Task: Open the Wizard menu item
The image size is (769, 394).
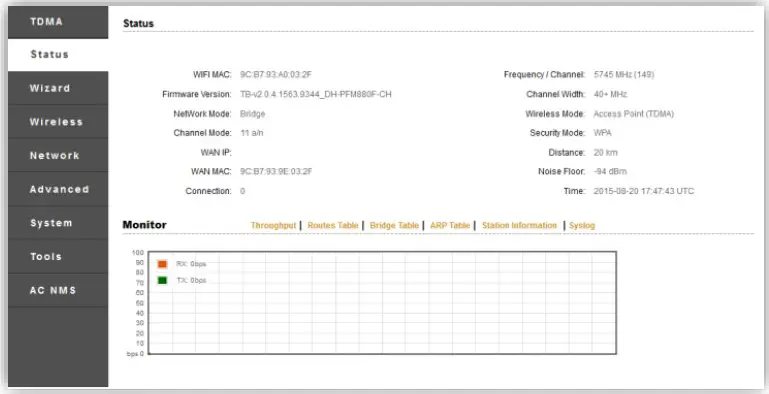Action: 58,88
